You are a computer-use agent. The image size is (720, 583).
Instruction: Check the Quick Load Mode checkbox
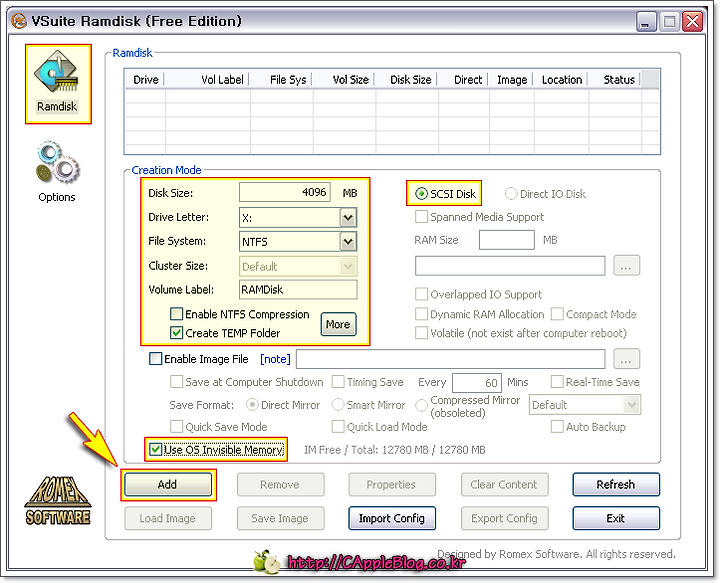(x=338, y=426)
